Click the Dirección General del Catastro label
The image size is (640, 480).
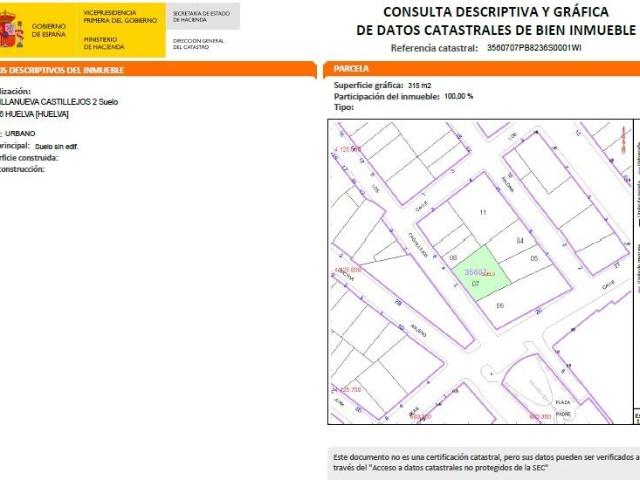(198, 44)
